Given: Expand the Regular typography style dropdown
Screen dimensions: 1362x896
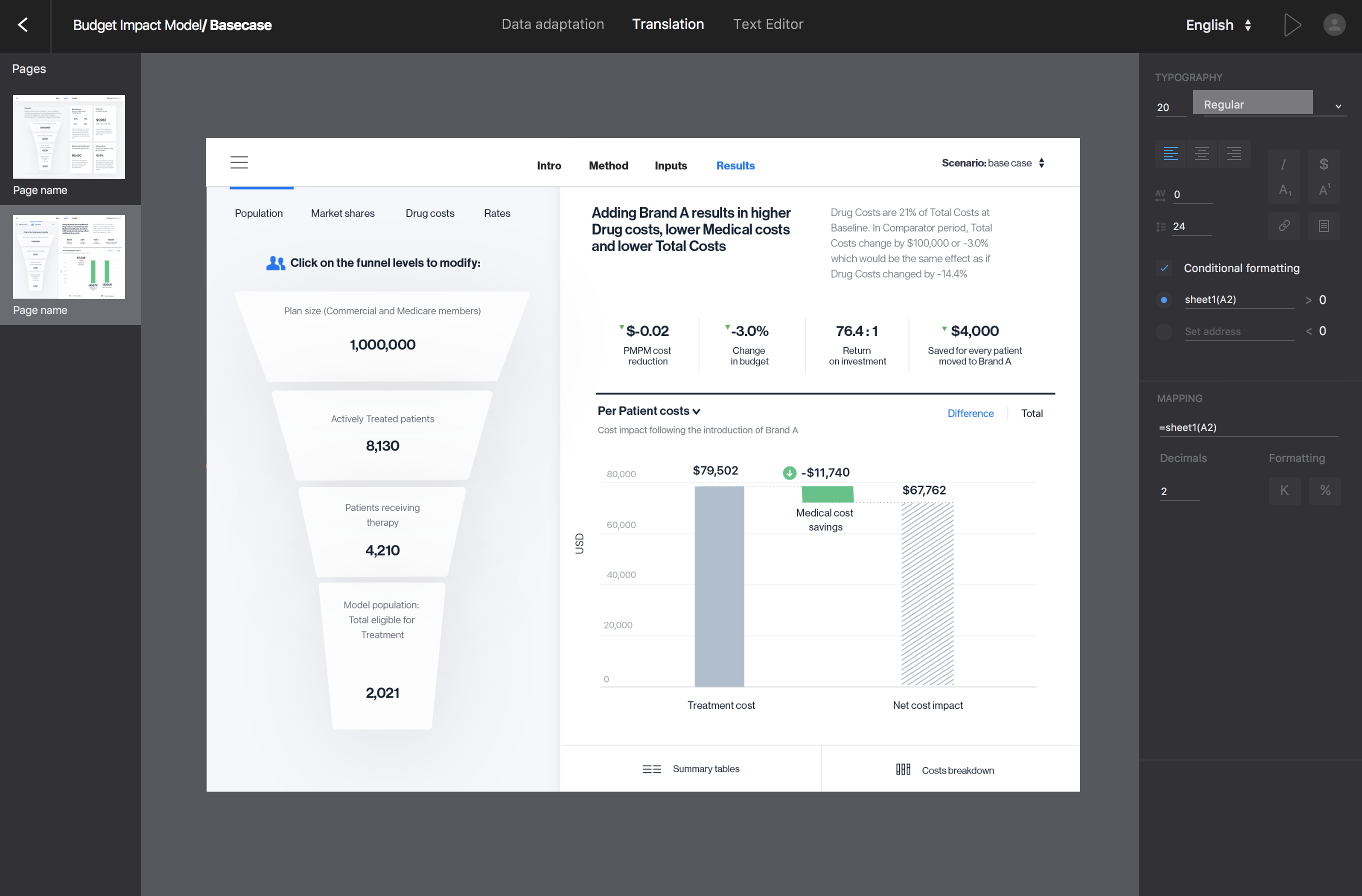Looking at the screenshot, I should coord(1338,104).
